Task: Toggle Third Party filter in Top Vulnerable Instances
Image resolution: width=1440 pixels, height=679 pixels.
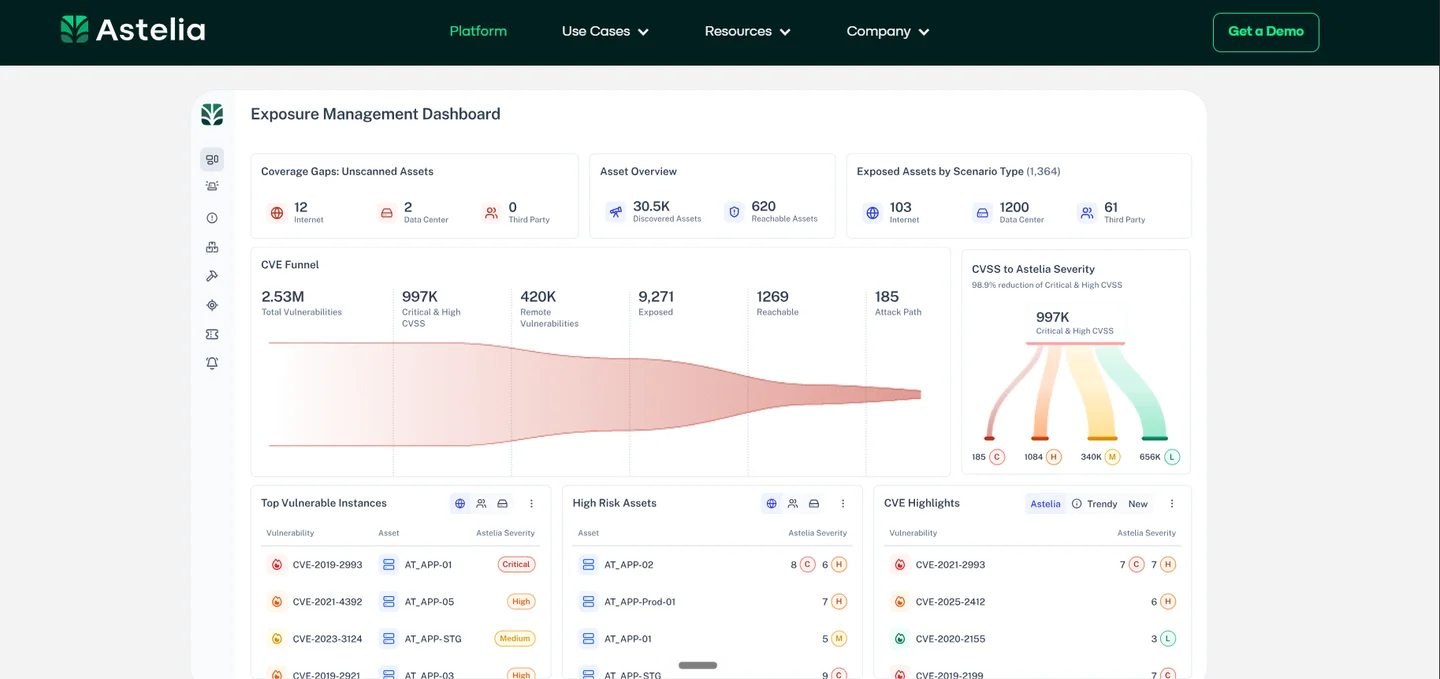Action: (481, 504)
